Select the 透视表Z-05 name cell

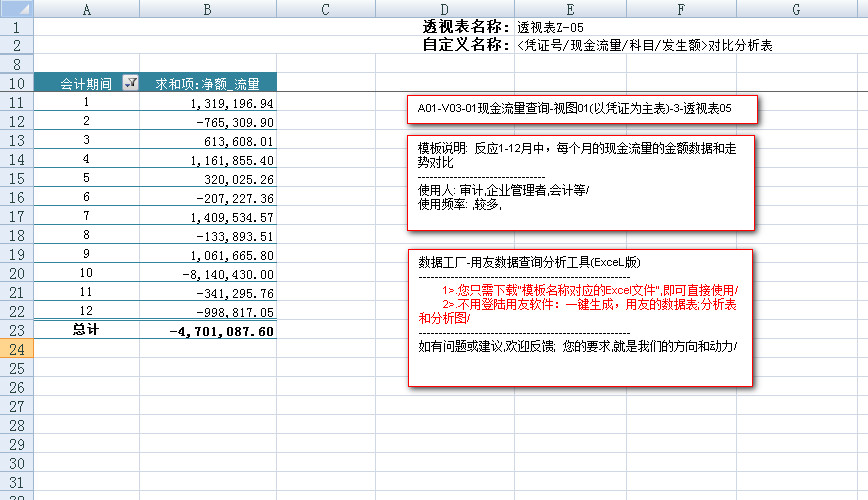click(551, 27)
